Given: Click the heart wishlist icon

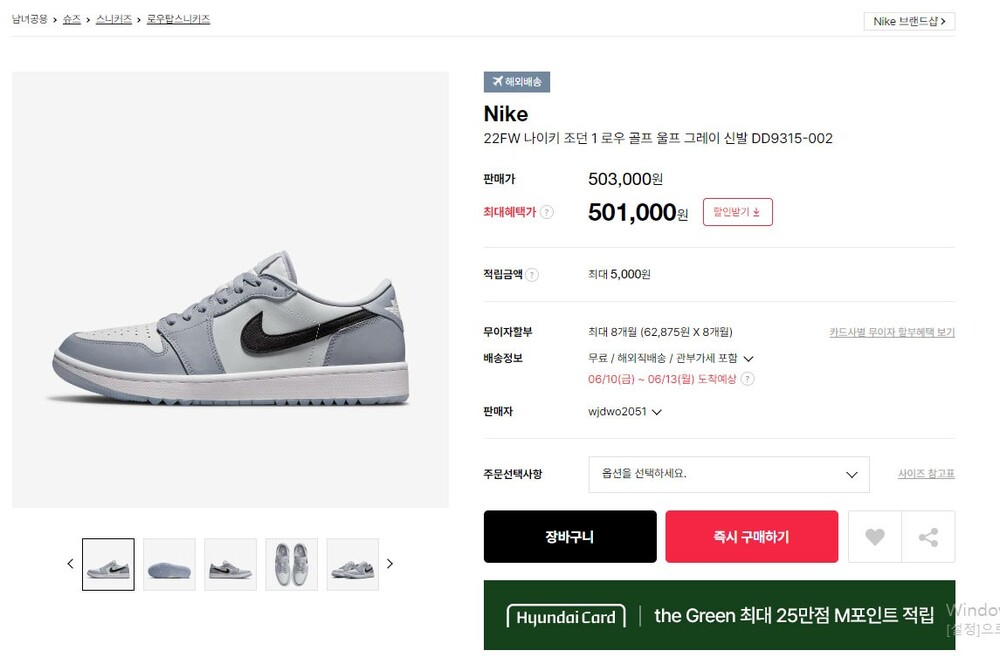Looking at the screenshot, I should [x=874, y=537].
